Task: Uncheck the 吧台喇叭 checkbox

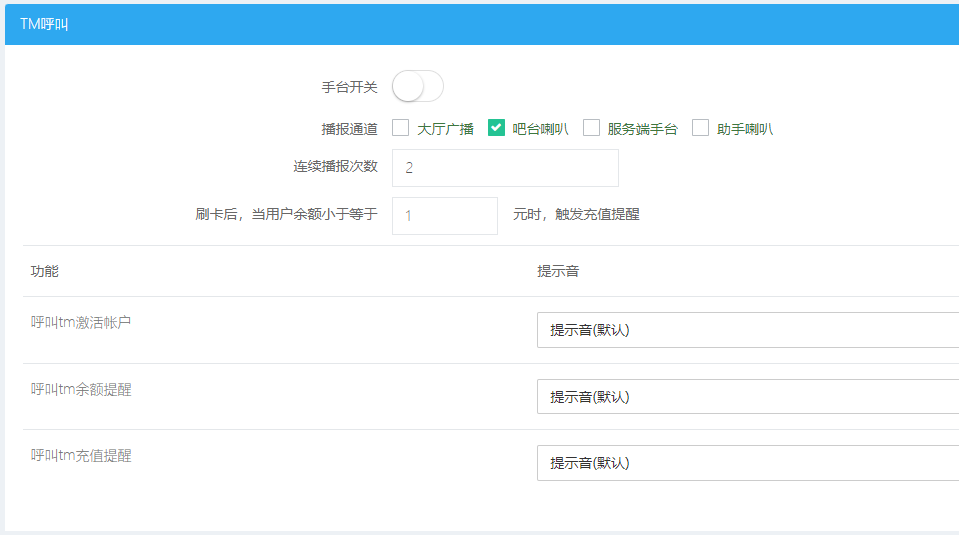Action: coord(496,128)
